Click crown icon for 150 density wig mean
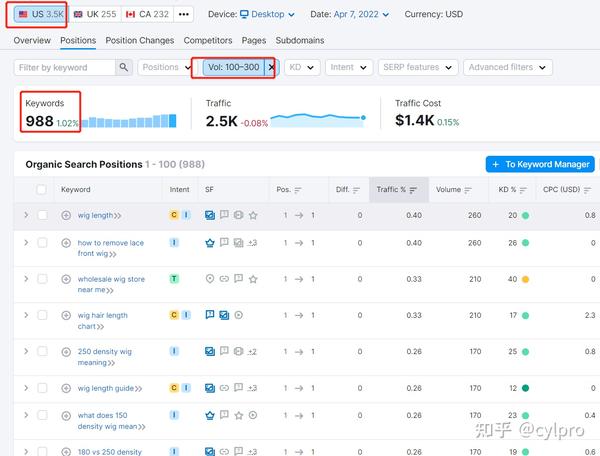The image size is (600, 456). tap(210, 415)
